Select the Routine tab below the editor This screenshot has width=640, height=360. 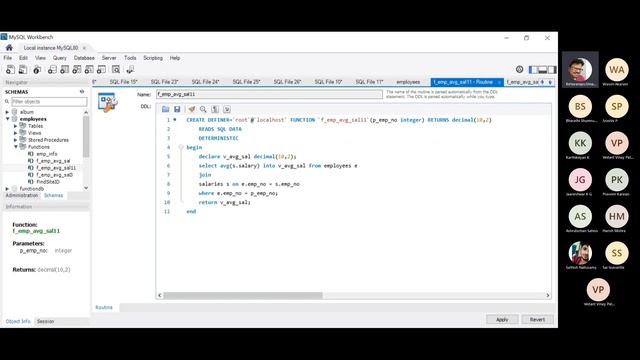tap(104, 307)
